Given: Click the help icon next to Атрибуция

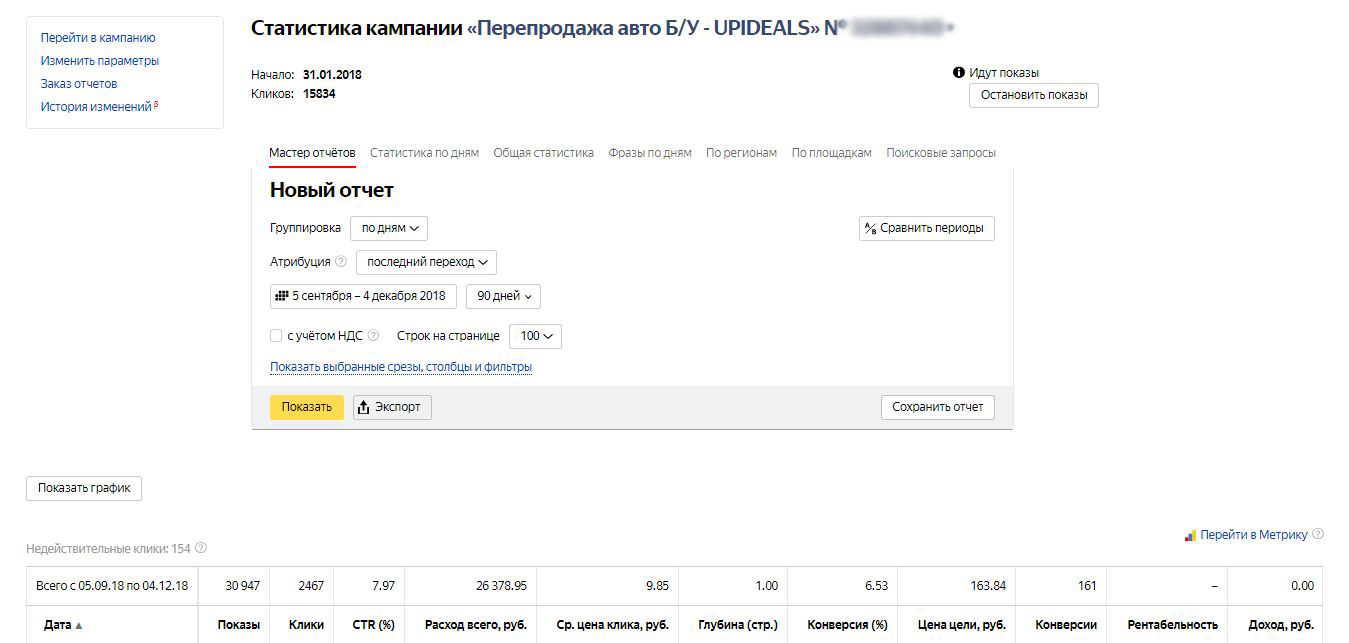Looking at the screenshot, I should (x=341, y=262).
